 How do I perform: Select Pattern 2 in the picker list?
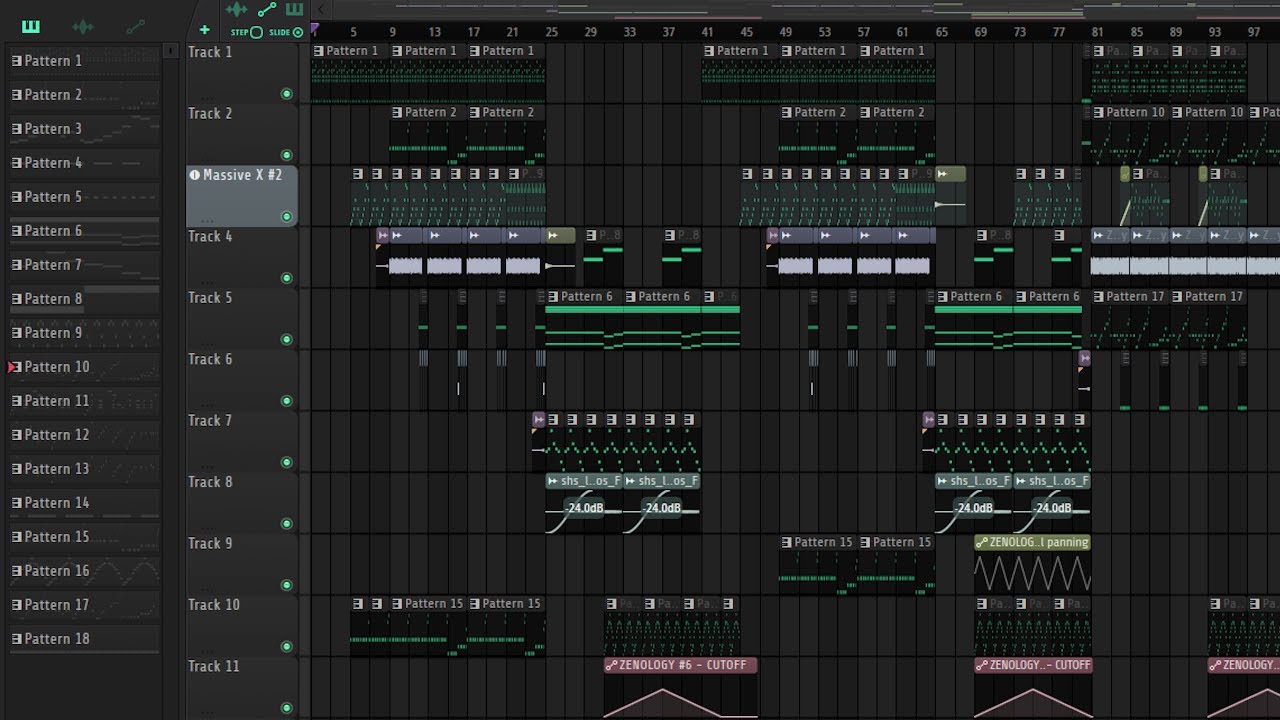click(x=84, y=95)
